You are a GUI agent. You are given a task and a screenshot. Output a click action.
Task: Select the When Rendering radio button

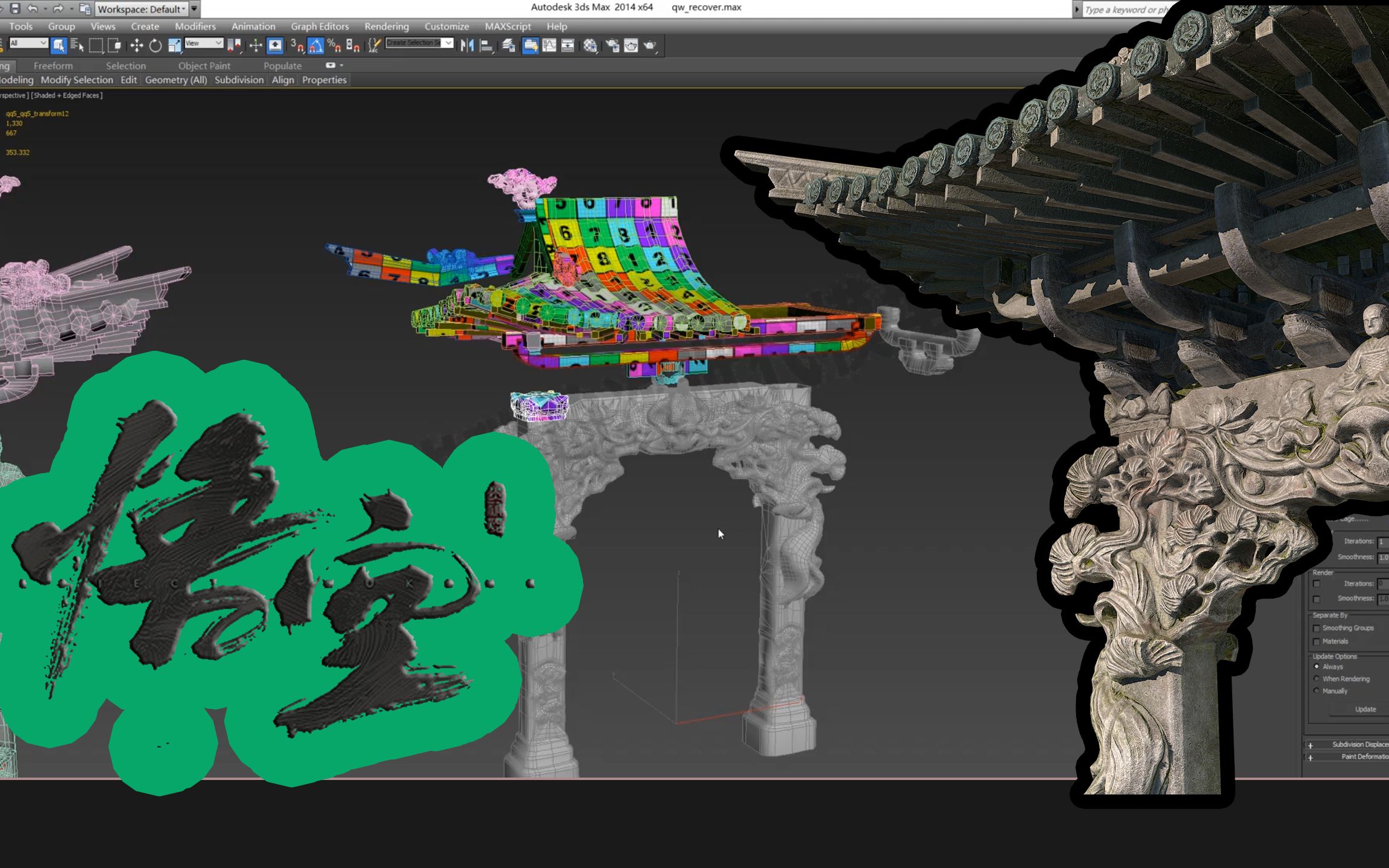(x=1317, y=679)
